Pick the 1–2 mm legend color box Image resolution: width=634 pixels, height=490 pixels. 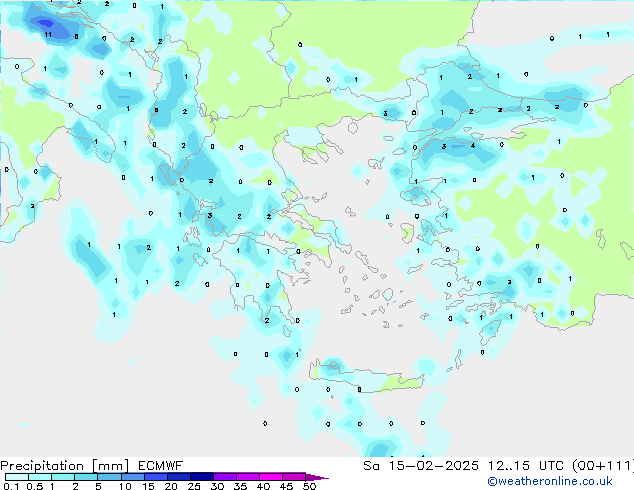pyautogui.click(x=63, y=477)
